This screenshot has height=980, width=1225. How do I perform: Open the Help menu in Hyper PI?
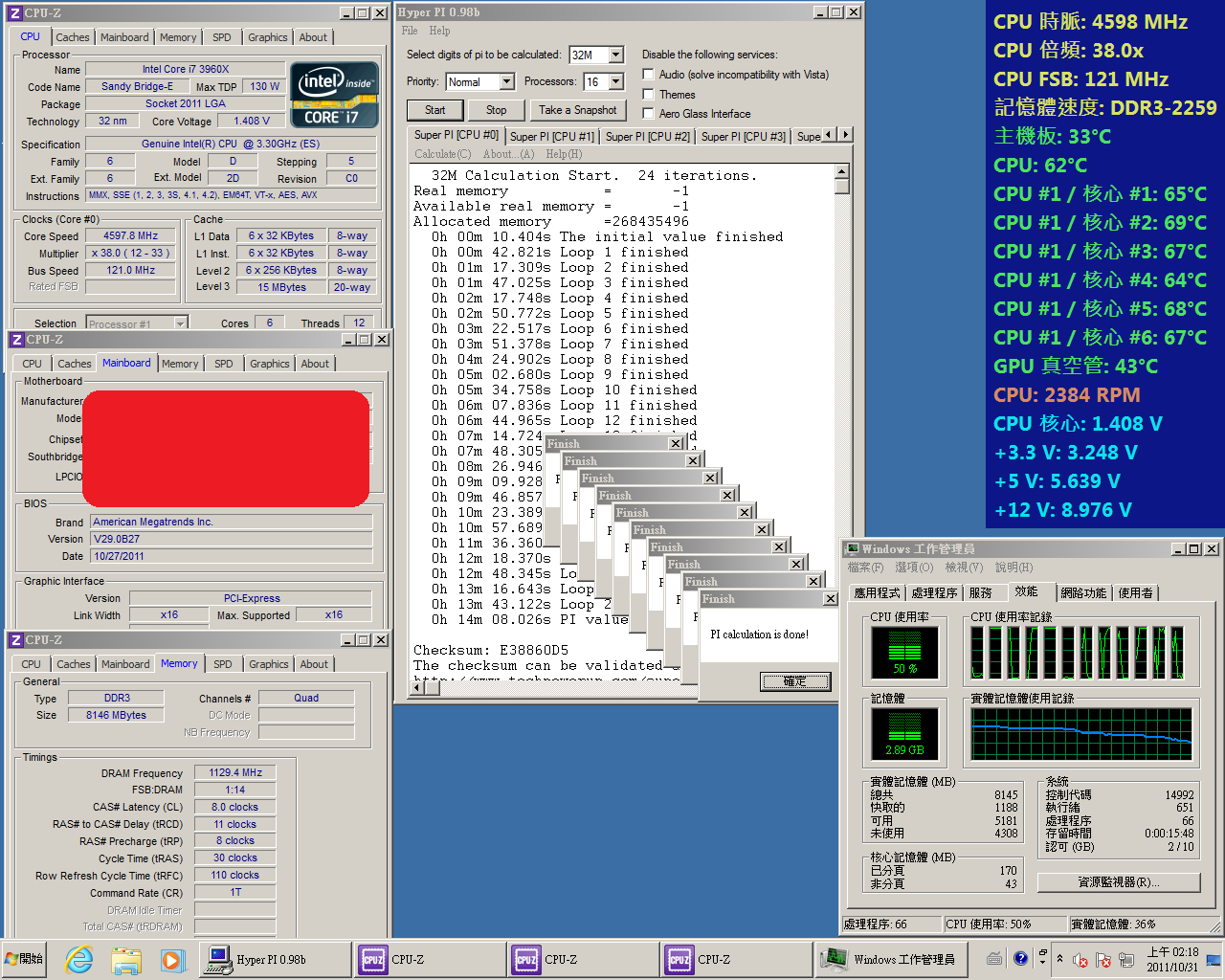[439, 31]
